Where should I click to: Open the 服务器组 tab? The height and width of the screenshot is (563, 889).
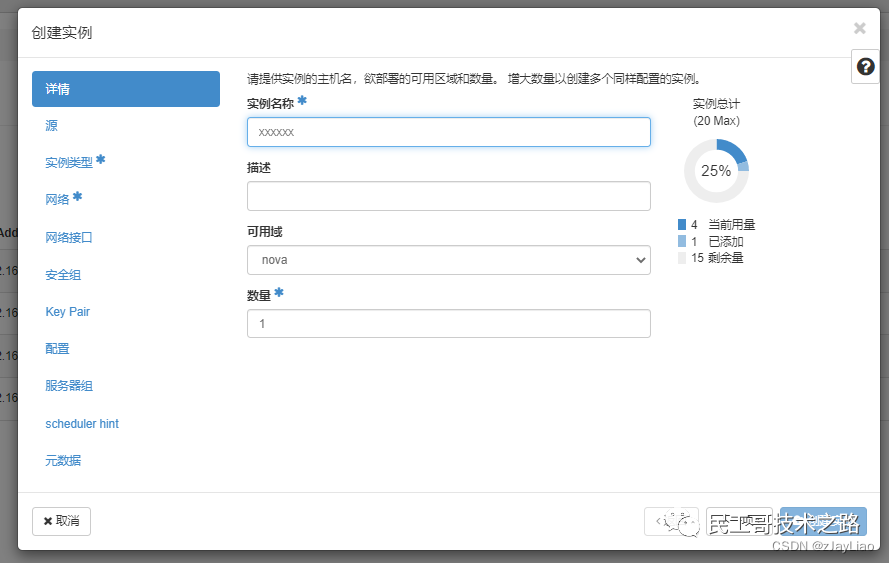(69, 386)
